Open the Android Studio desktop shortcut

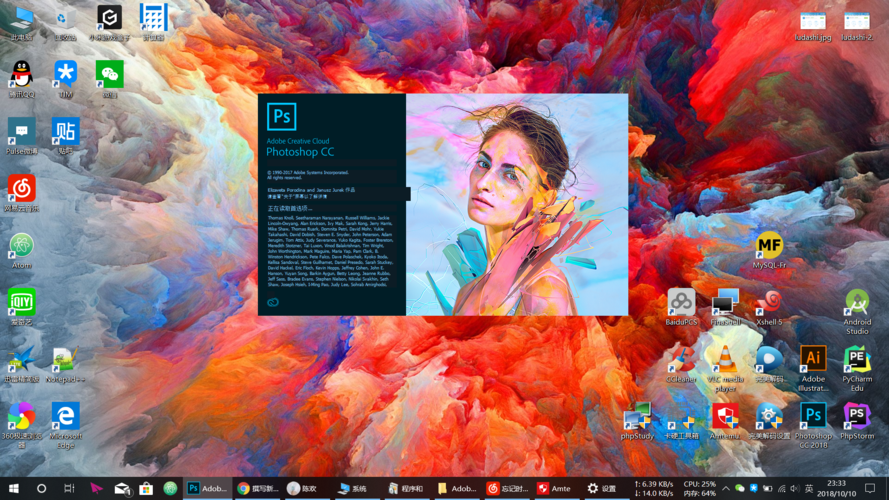pyautogui.click(x=857, y=312)
